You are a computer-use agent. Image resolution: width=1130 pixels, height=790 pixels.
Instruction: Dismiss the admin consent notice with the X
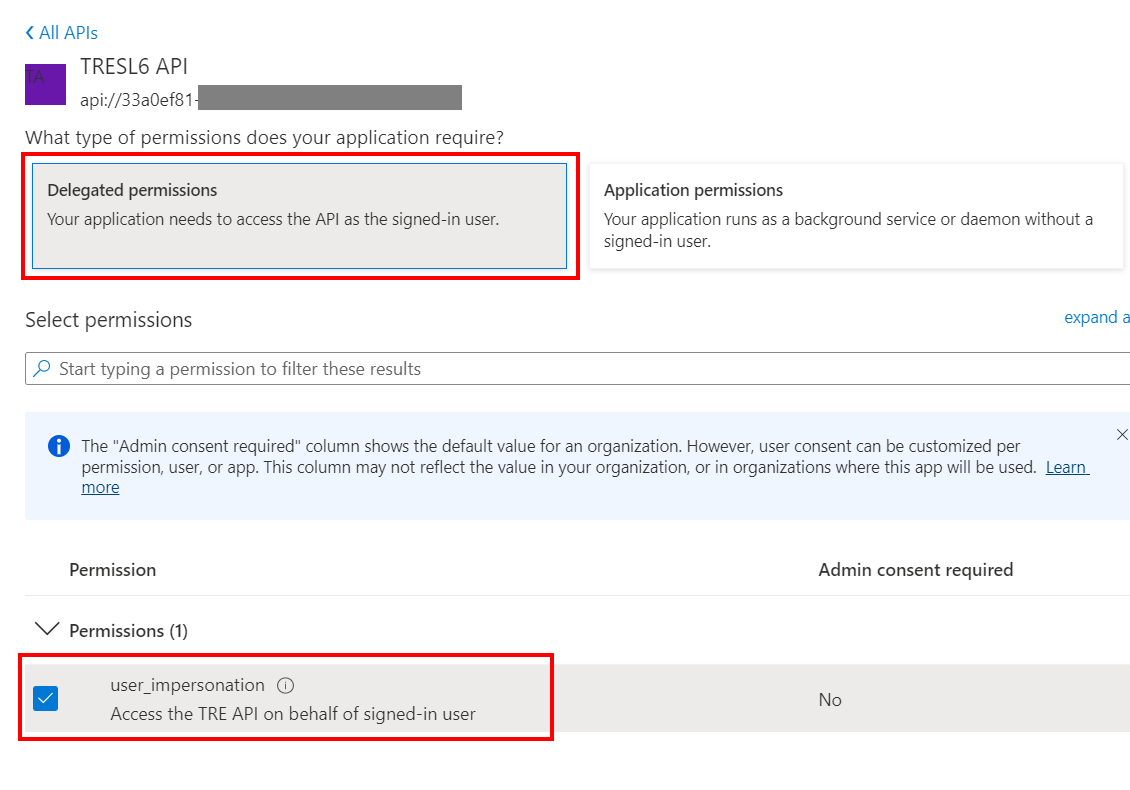coord(1121,434)
